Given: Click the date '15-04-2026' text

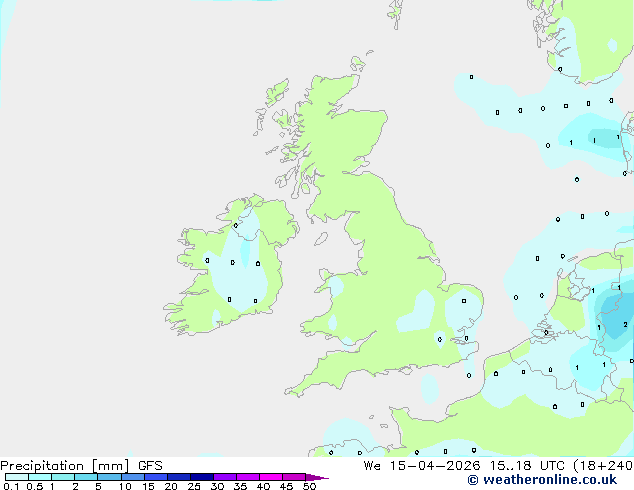Looking at the screenshot, I should 435,466.
